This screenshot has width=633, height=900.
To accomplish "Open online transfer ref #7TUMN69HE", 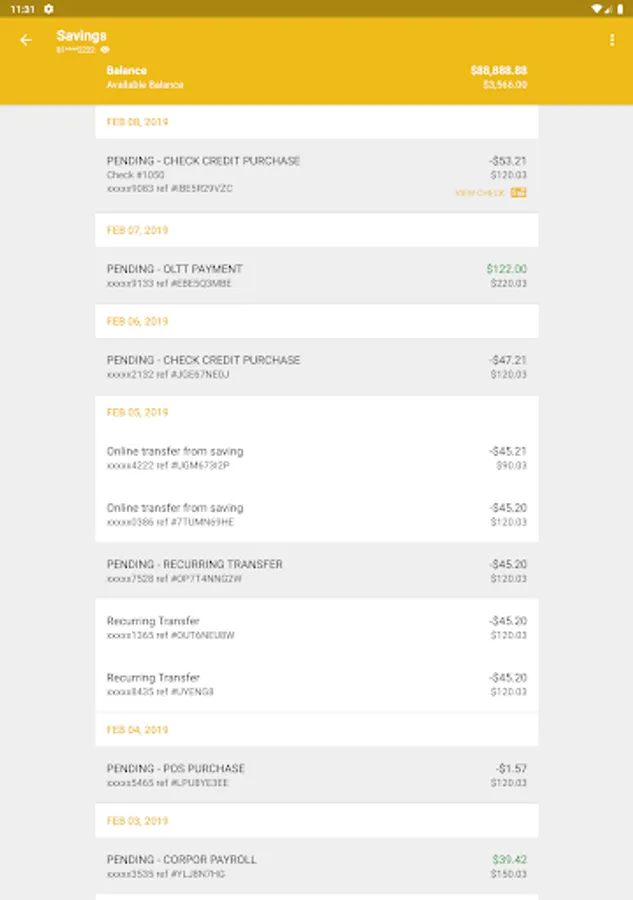I will tap(316, 514).
